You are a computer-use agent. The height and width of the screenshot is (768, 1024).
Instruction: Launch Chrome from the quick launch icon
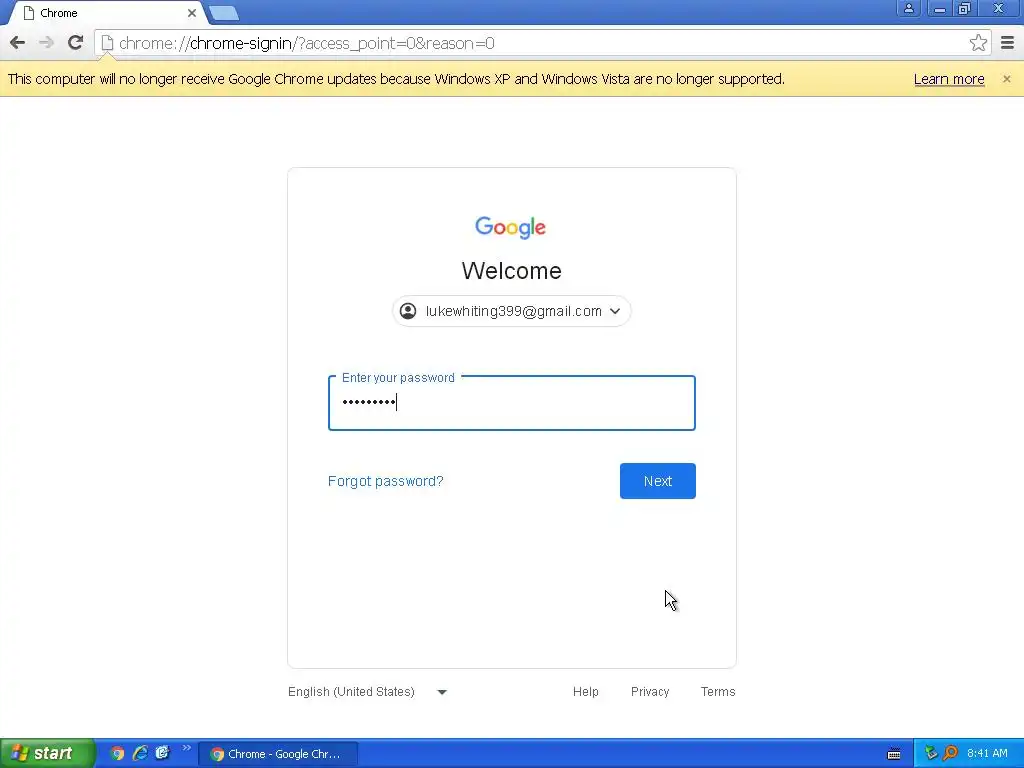(x=117, y=754)
